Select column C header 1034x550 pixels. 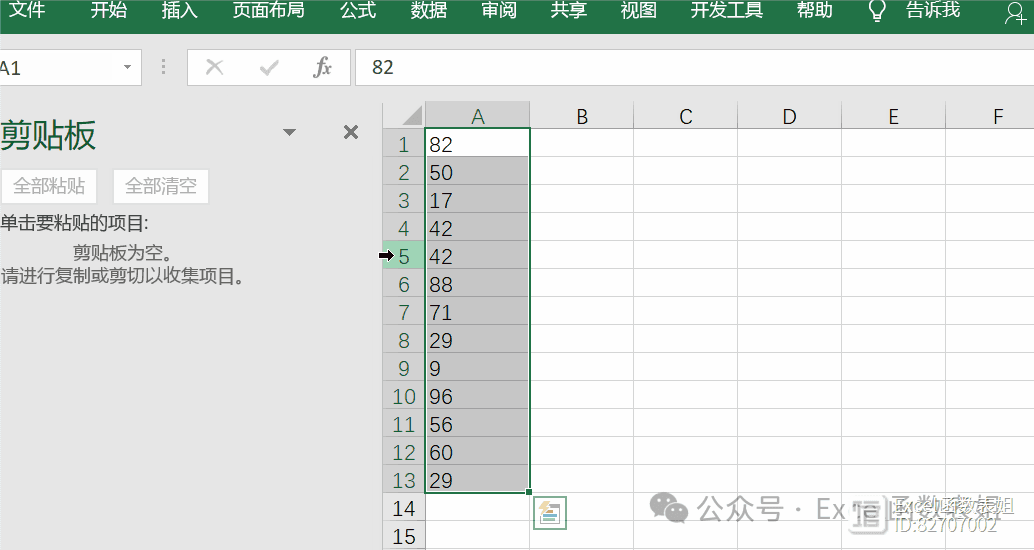point(686,116)
